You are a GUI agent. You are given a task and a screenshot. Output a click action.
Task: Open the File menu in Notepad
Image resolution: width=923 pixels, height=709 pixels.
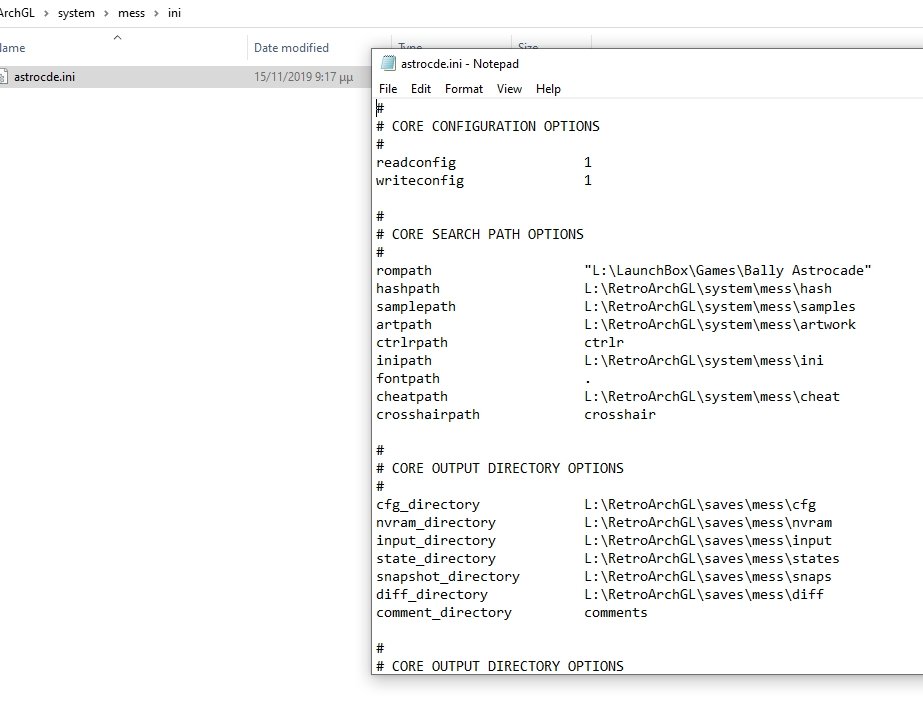pos(388,89)
